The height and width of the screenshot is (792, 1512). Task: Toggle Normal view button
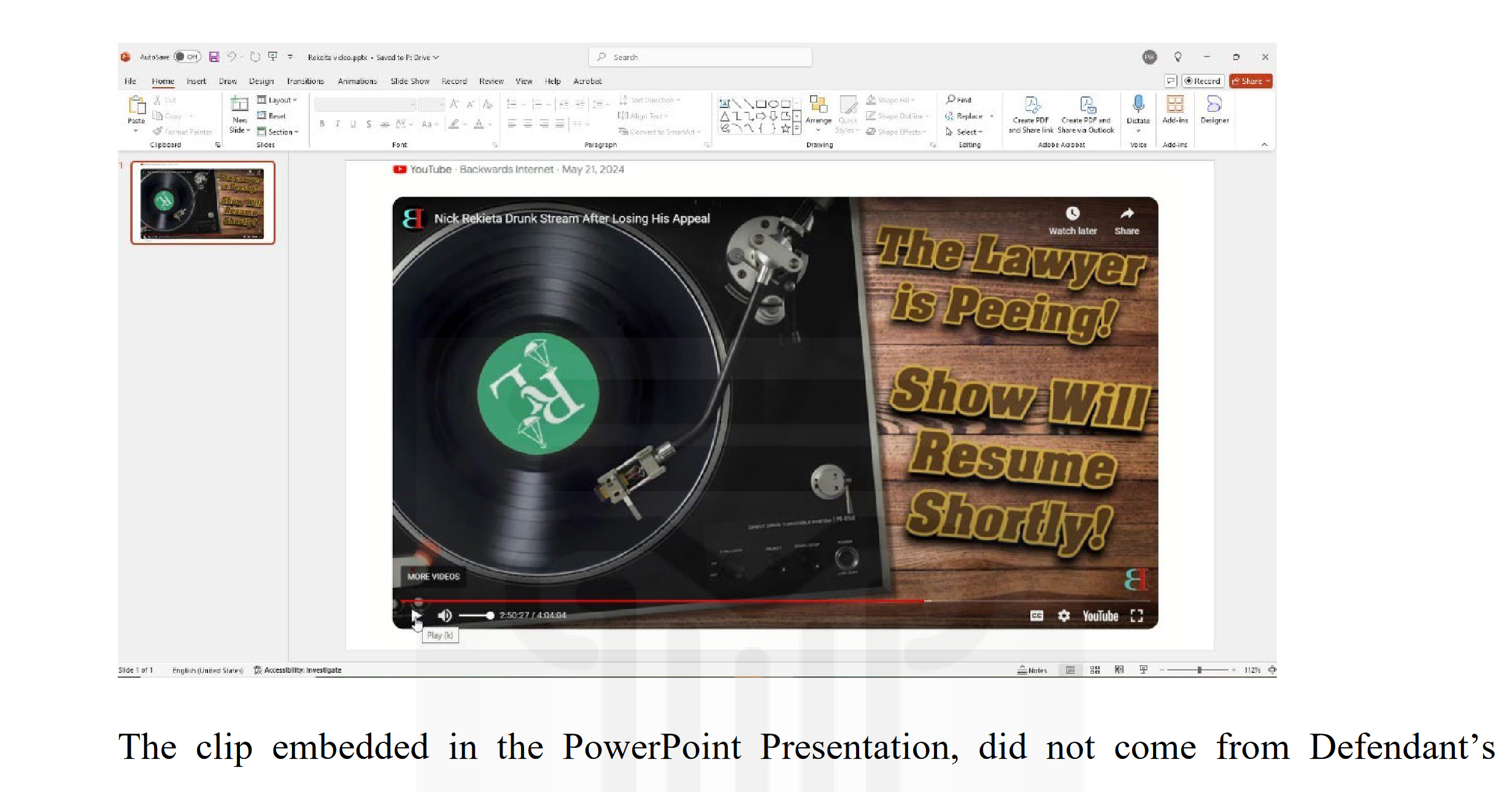[x=1070, y=670]
